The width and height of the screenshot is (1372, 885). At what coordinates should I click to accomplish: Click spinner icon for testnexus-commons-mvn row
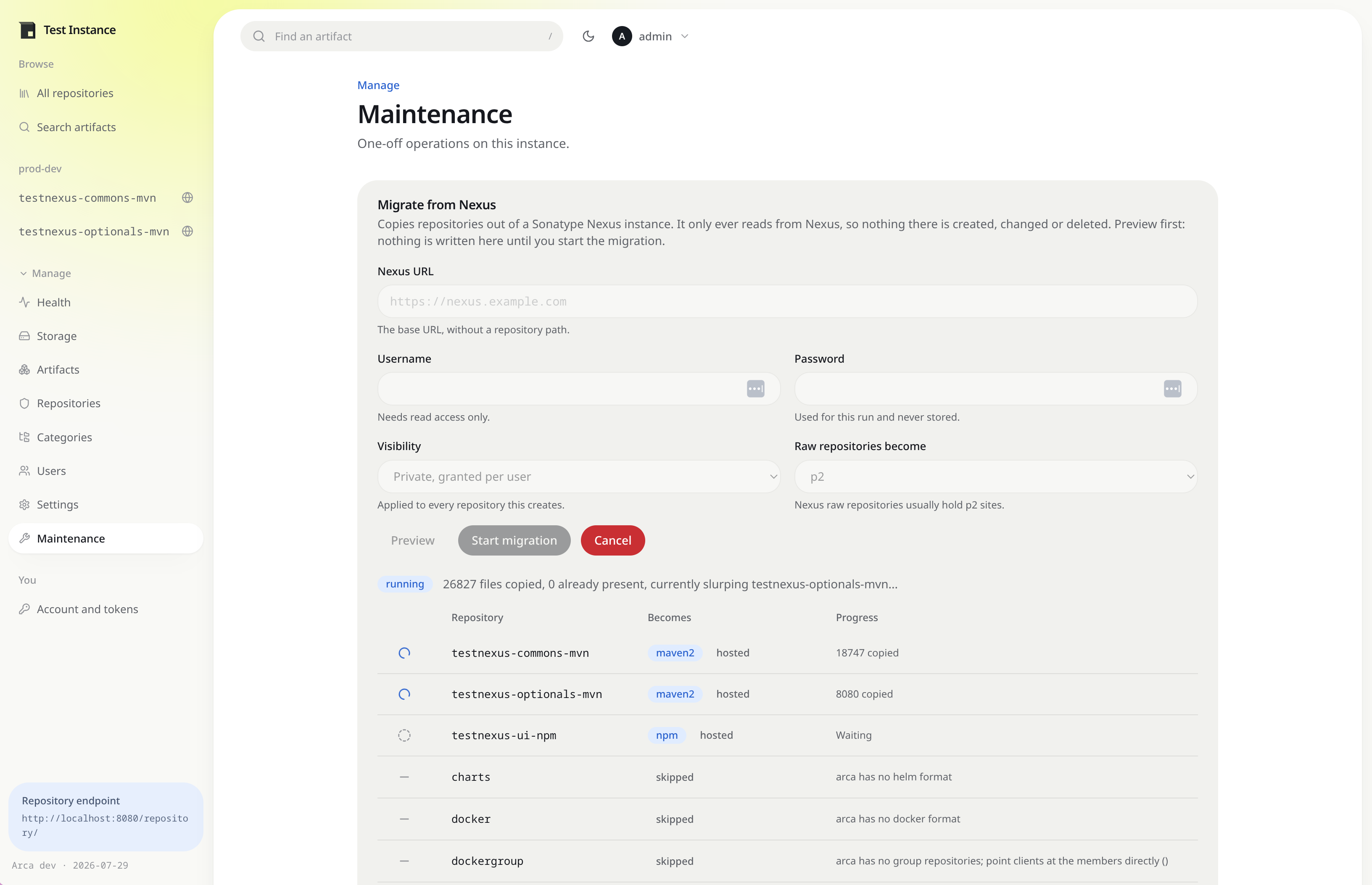pyautogui.click(x=405, y=653)
